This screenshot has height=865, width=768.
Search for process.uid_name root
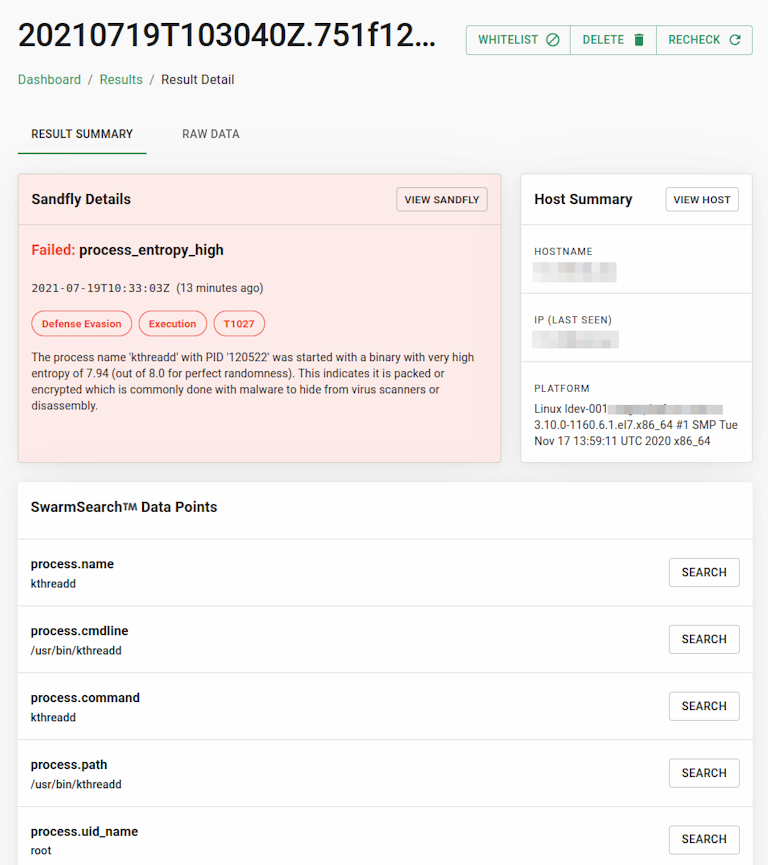tap(703, 839)
